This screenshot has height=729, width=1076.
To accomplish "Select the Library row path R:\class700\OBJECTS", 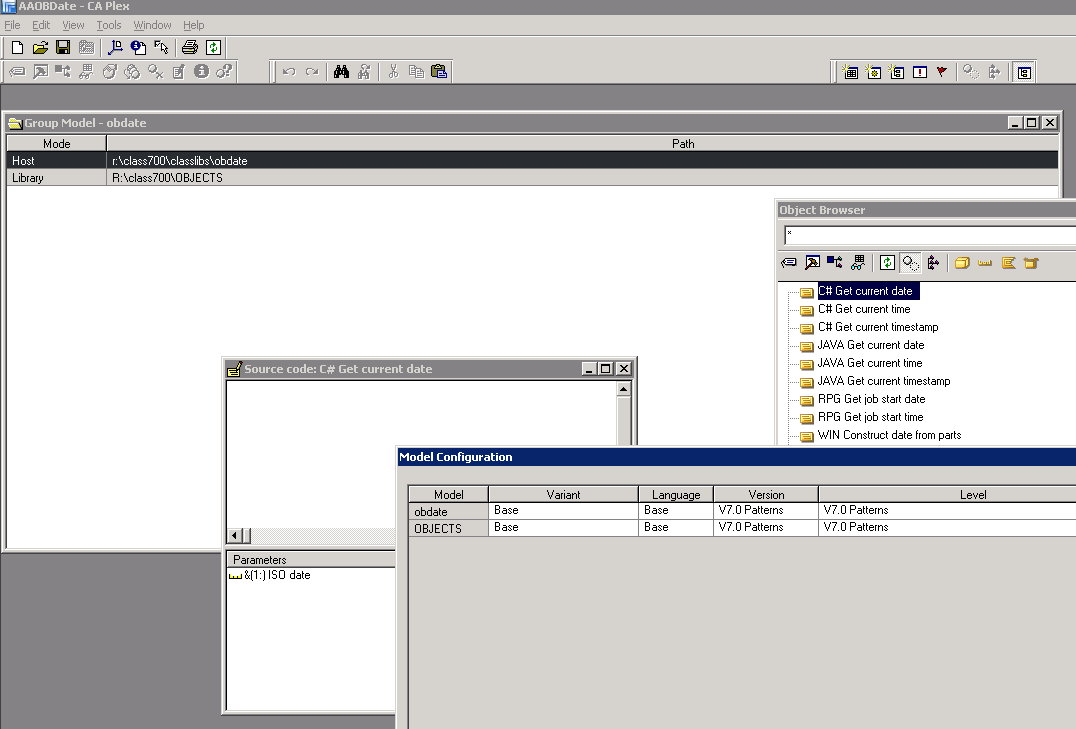I will click(x=583, y=178).
